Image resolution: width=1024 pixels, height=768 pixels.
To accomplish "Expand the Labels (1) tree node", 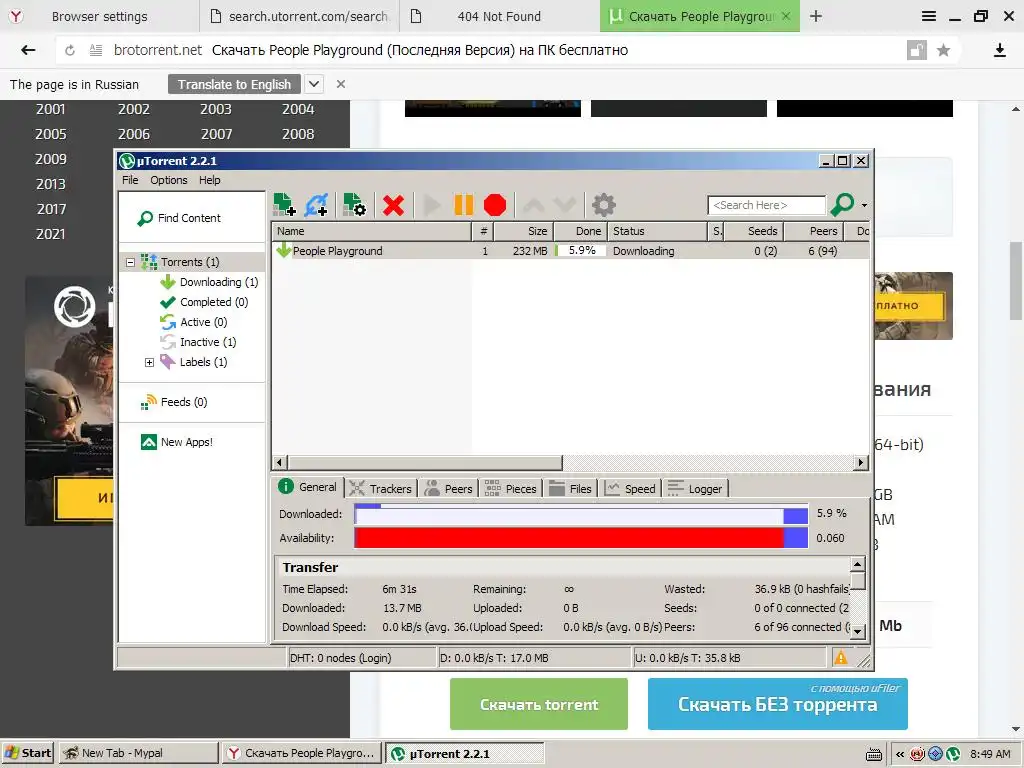I will 149,362.
